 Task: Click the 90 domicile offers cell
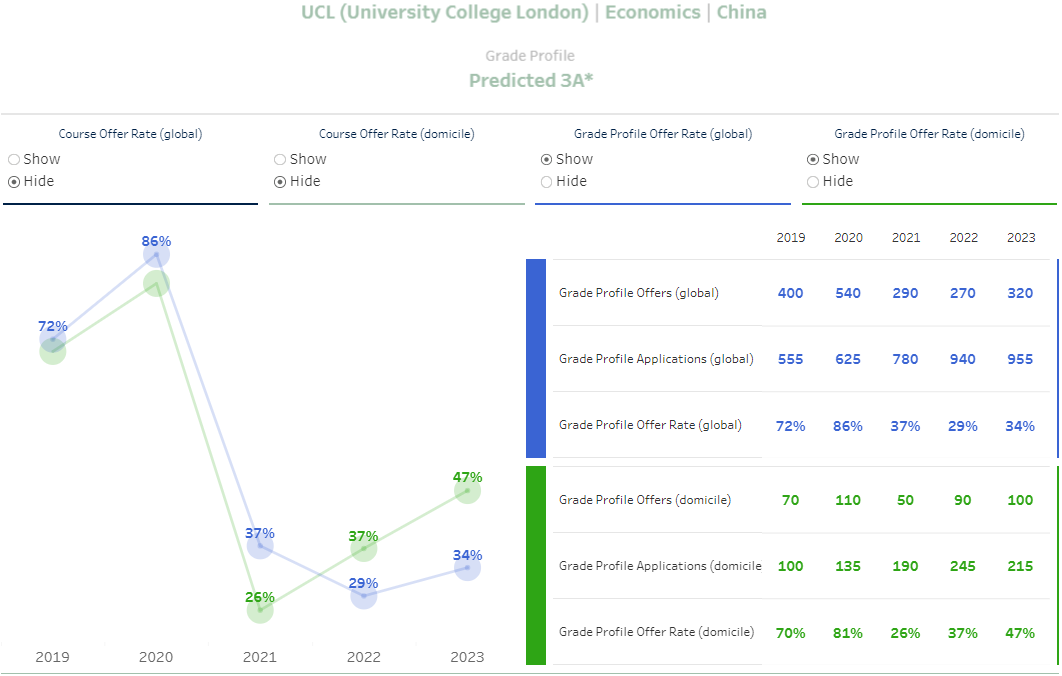[x=962, y=501]
